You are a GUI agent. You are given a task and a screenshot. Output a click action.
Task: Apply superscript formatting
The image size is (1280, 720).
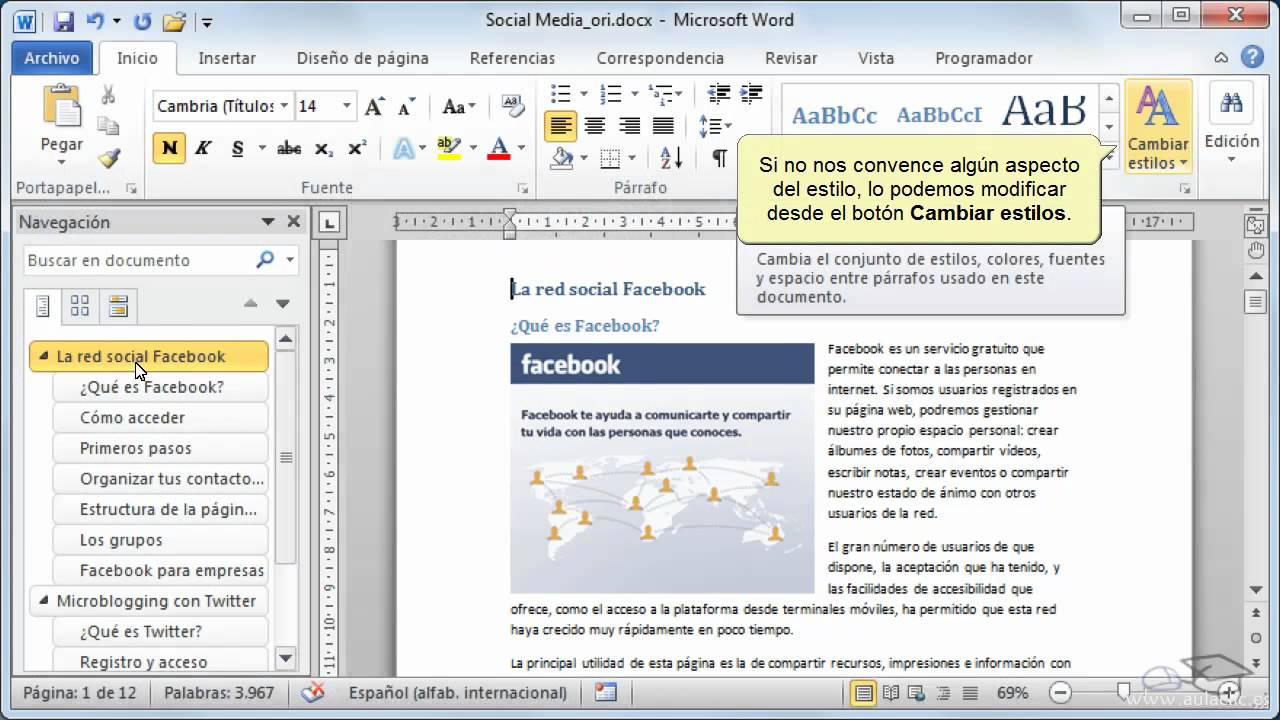356,149
